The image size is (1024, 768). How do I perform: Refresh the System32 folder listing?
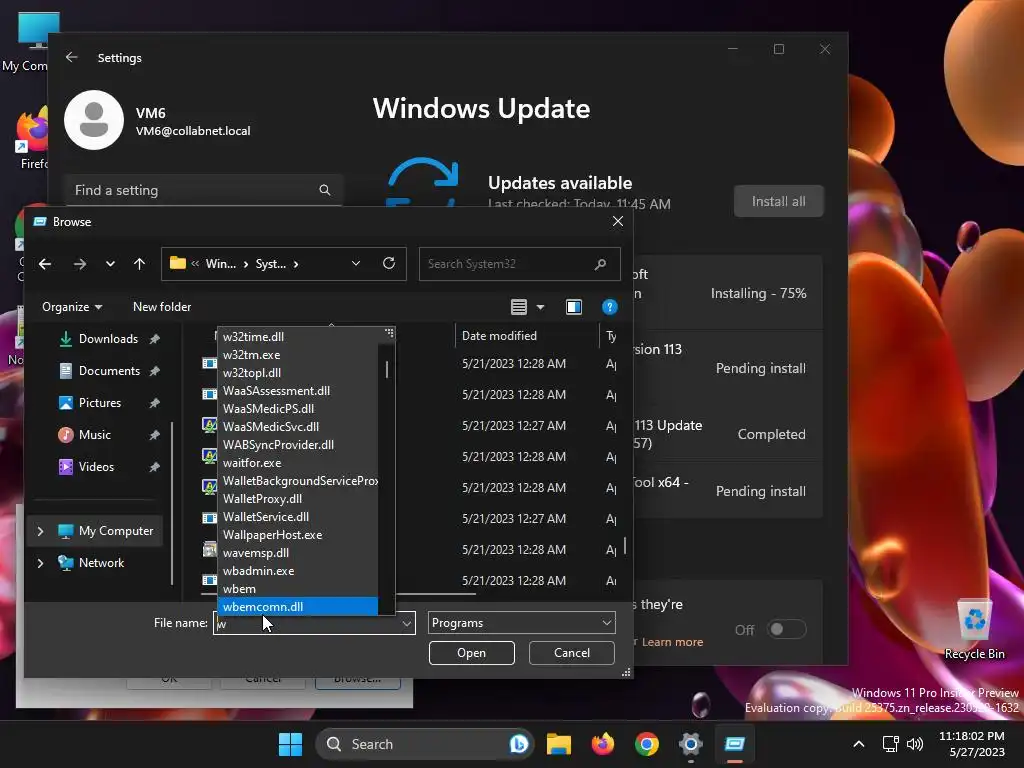[x=389, y=263]
